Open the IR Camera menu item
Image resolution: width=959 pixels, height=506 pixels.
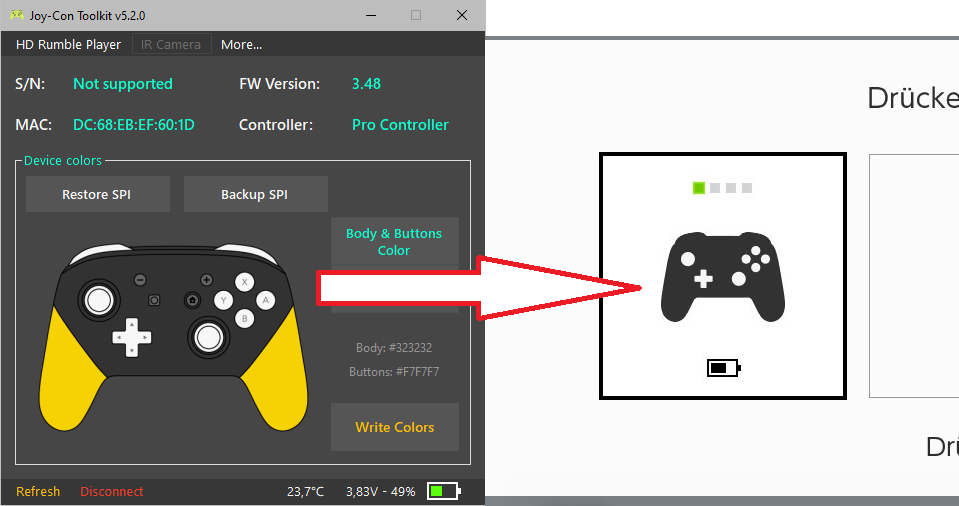point(171,44)
